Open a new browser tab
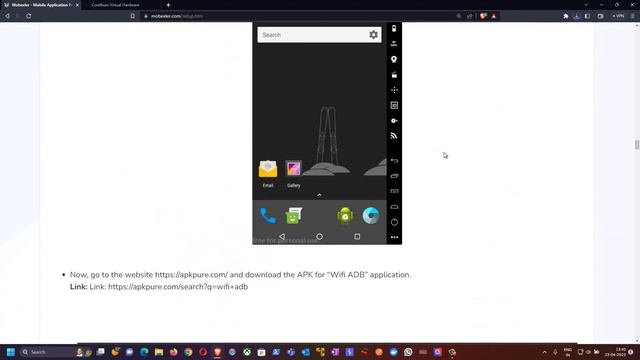 pyautogui.click(x=168, y=5)
